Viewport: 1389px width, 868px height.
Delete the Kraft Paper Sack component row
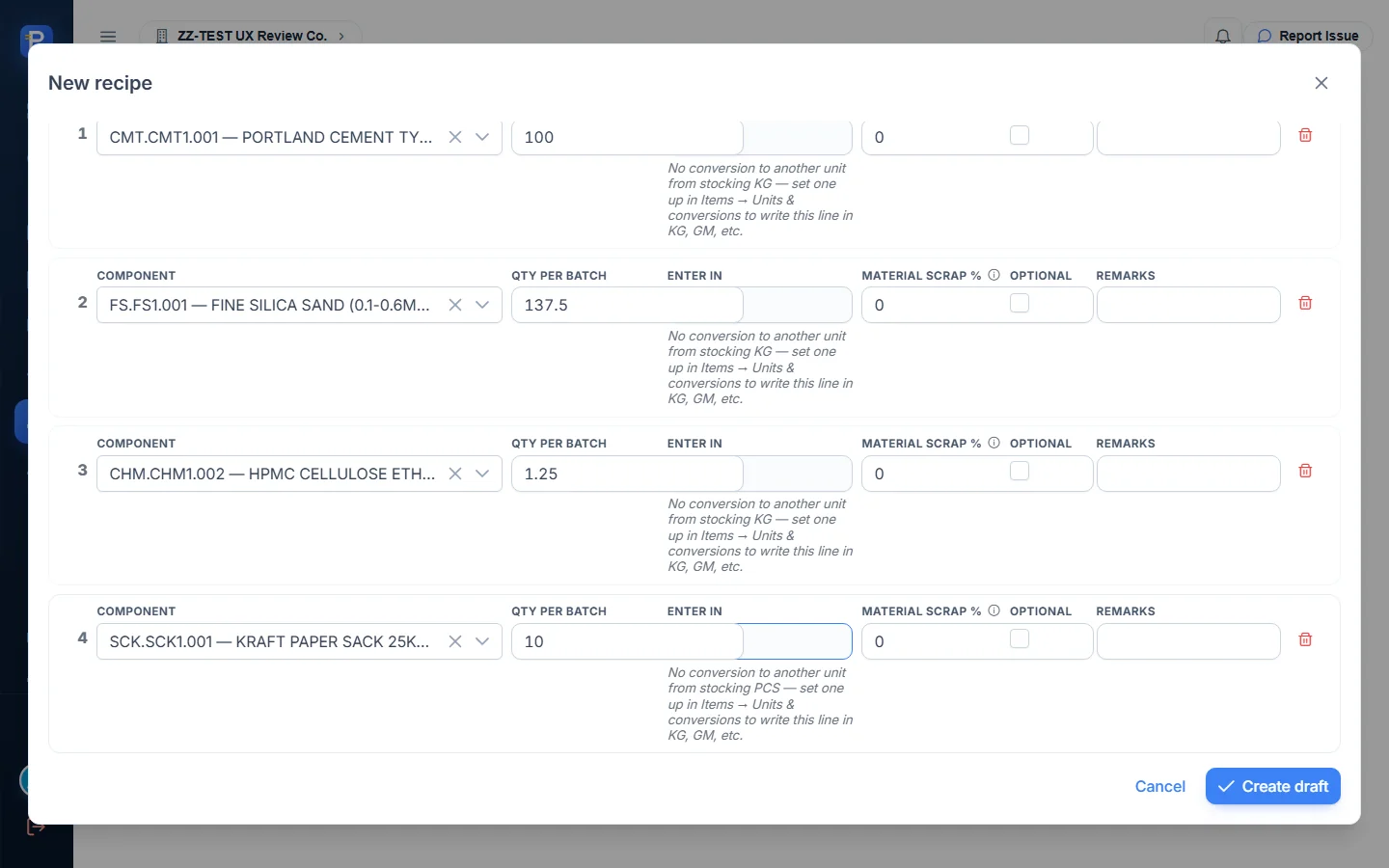click(x=1305, y=640)
